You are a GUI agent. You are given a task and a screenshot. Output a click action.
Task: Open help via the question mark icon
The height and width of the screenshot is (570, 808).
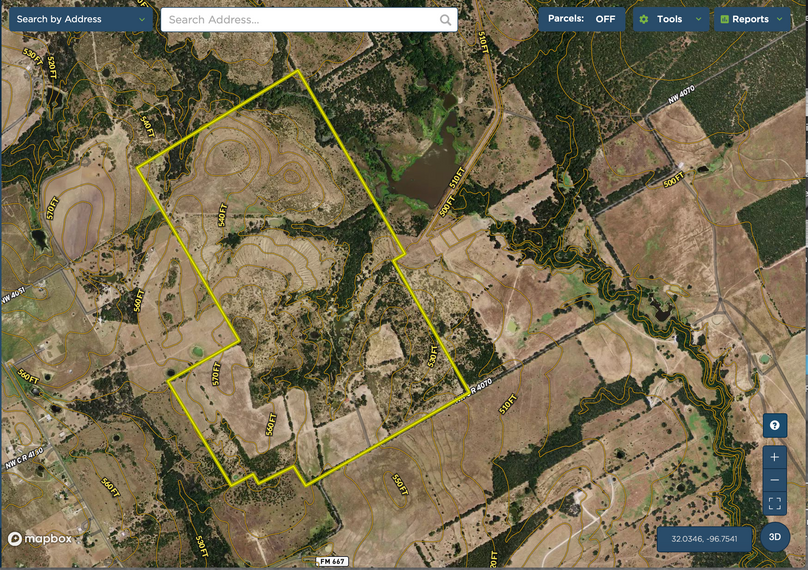pyautogui.click(x=775, y=426)
